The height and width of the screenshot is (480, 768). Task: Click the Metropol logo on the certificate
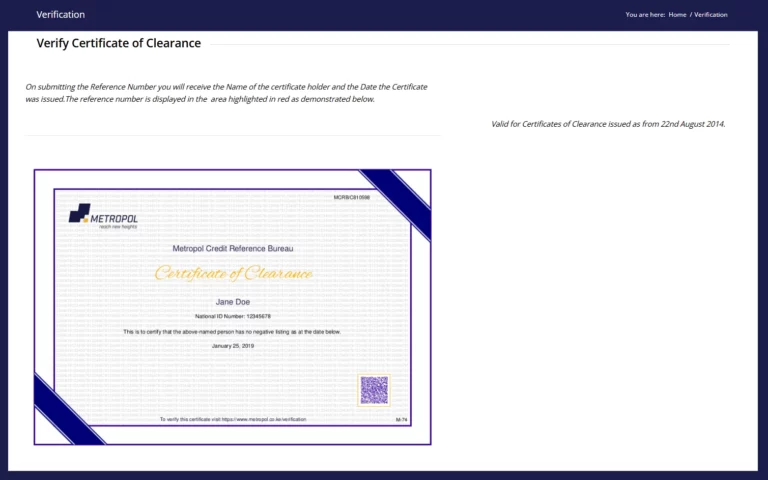pyautogui.click(x=103, y=217)
